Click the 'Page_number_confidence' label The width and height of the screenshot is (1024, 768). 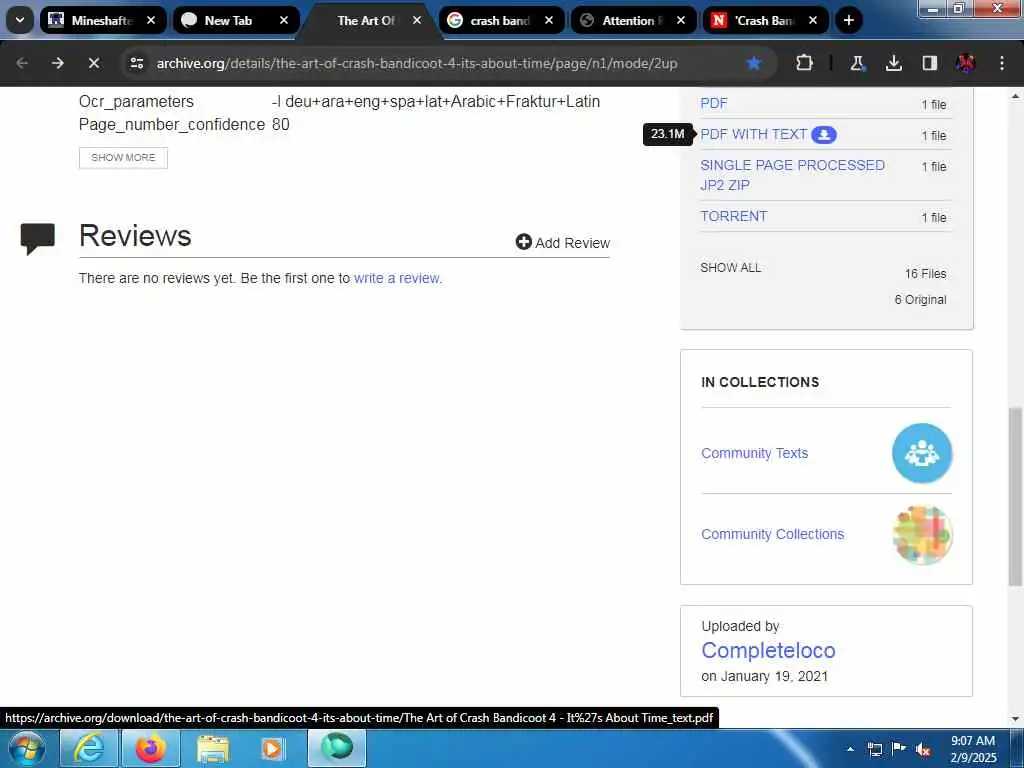click(172, 125)
